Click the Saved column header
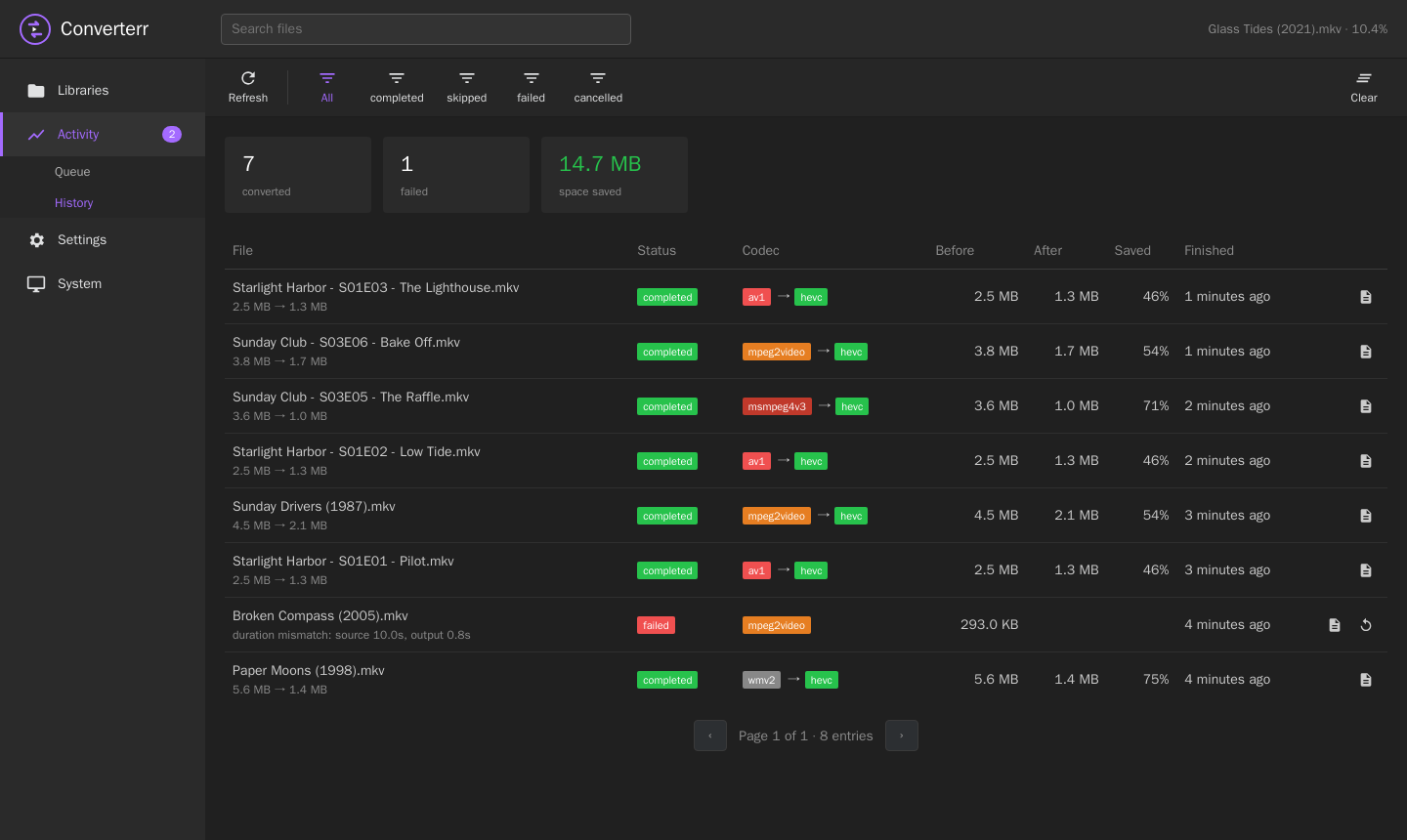 tap(1132, 251)
